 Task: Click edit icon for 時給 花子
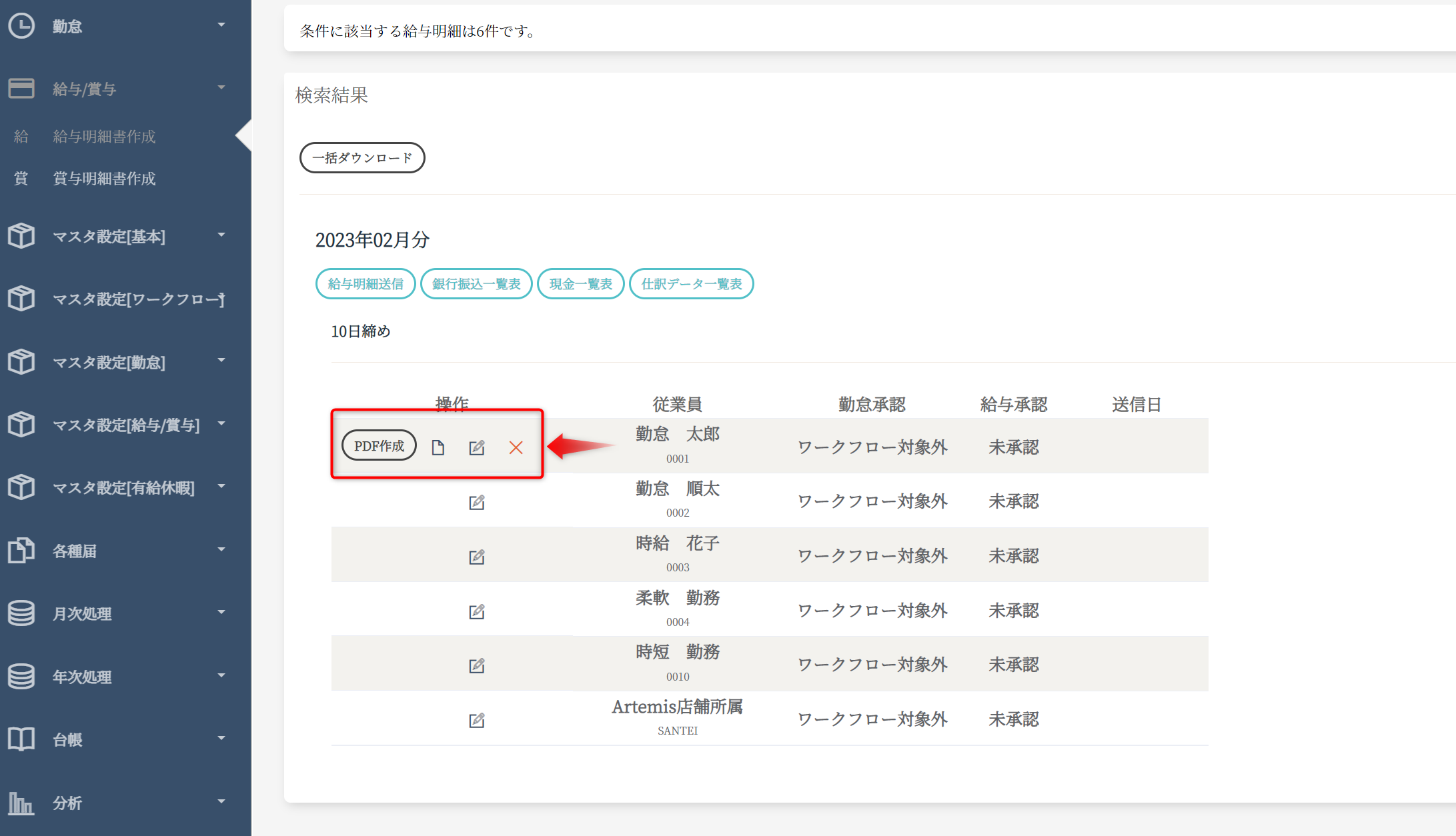pyautogui.click(x=476, y=557)
